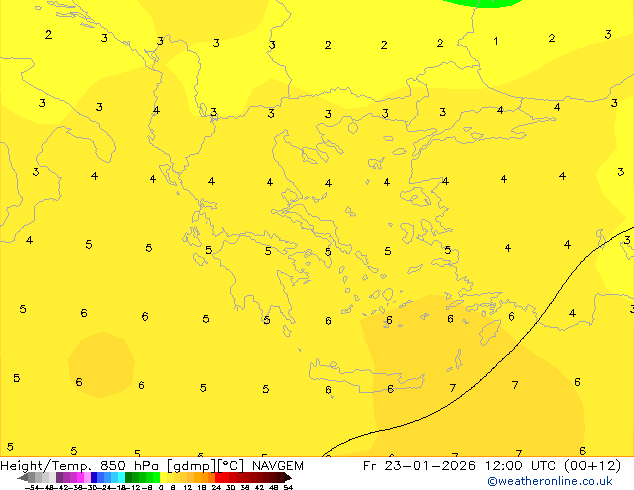
Task: Click the legend scale label 12
Action: pyautogui.click(x=188, y=487)
